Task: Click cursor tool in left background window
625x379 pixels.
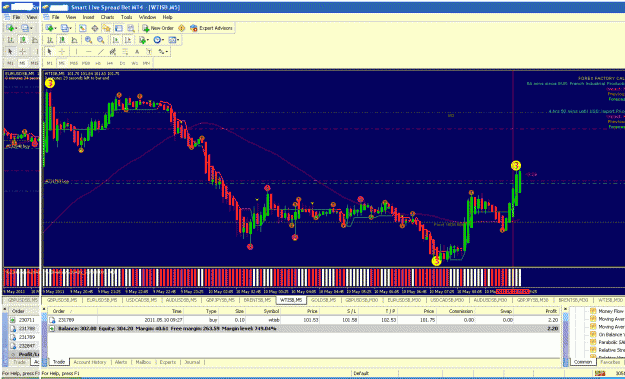Action: tap(10, 51)
